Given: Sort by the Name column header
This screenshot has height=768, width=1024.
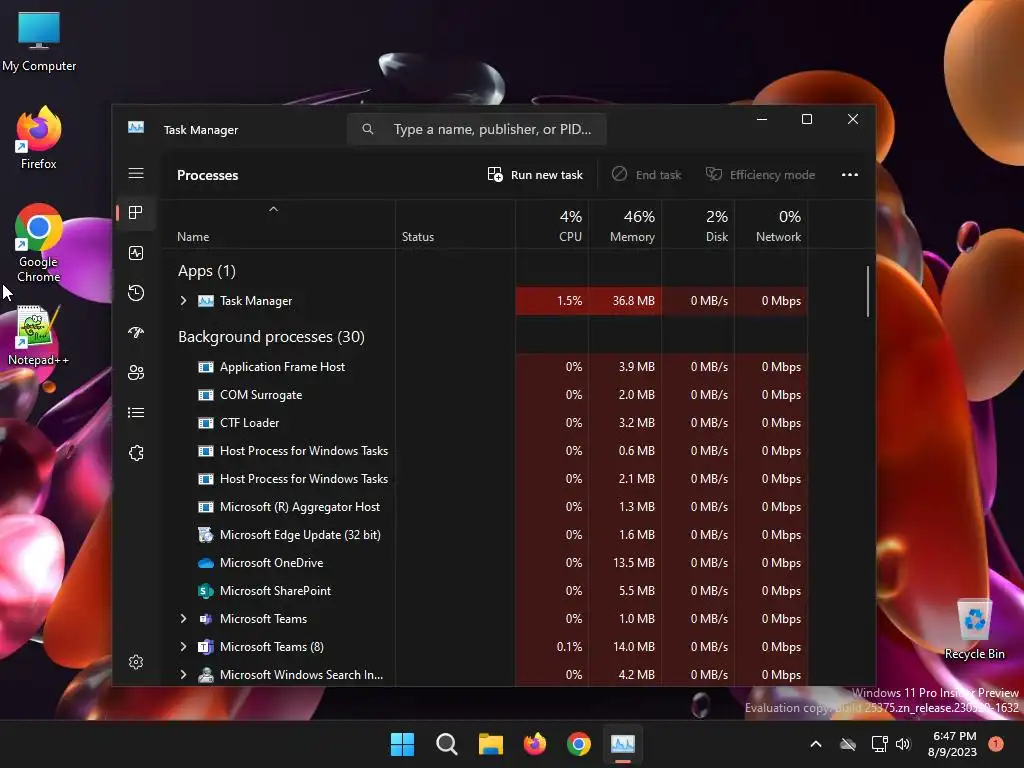Looking at the screenshot, I should (x=193, y=236).
